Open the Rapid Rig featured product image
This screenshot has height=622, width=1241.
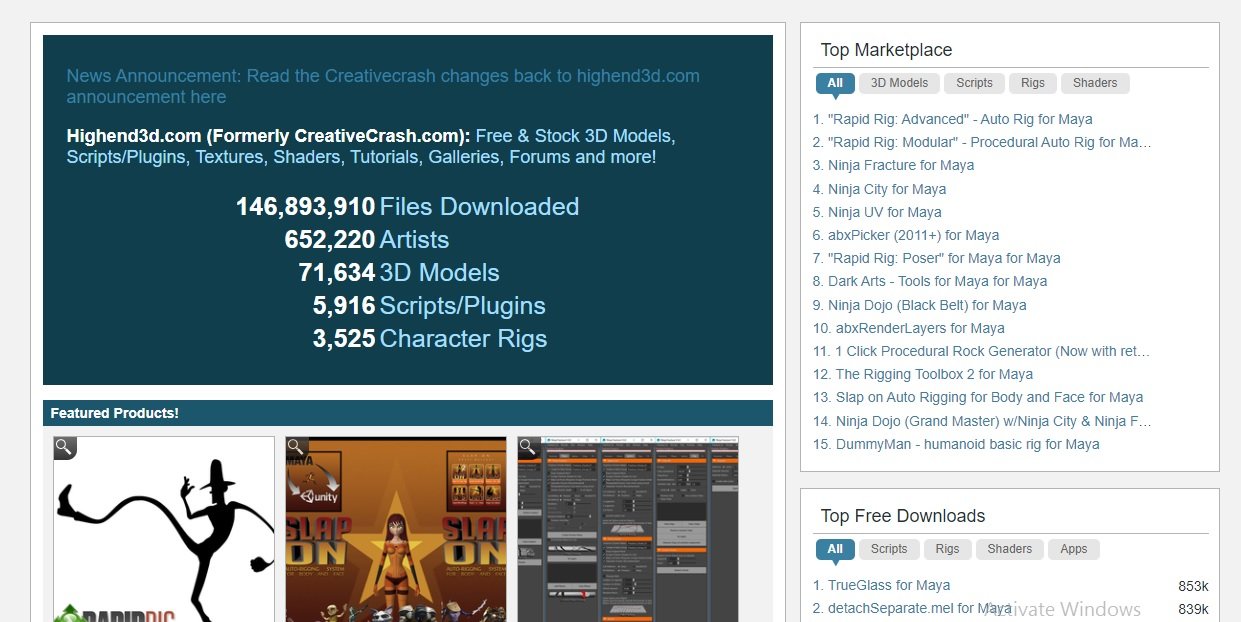(164, 529)
